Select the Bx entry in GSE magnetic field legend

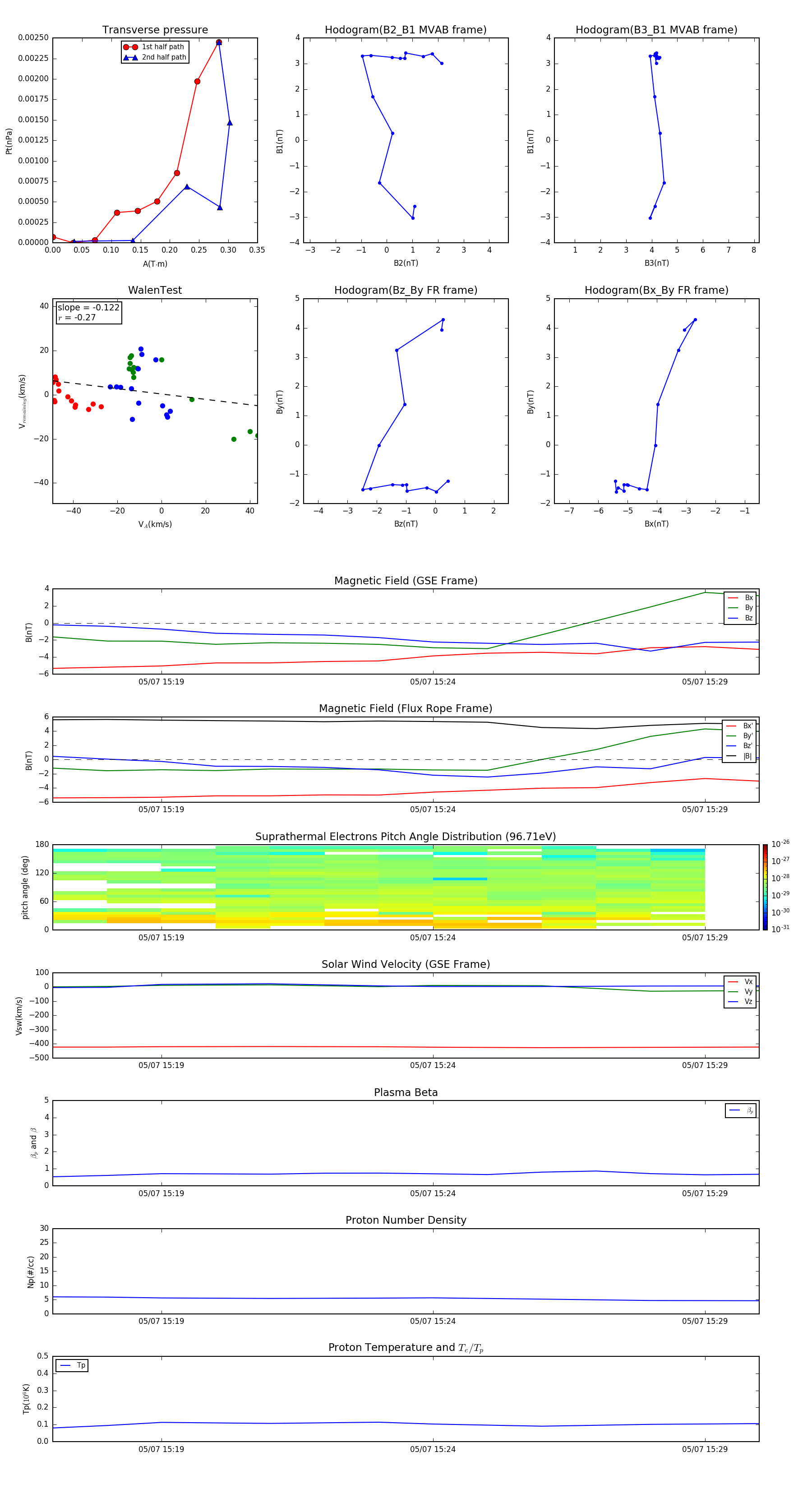coord(740,598)
